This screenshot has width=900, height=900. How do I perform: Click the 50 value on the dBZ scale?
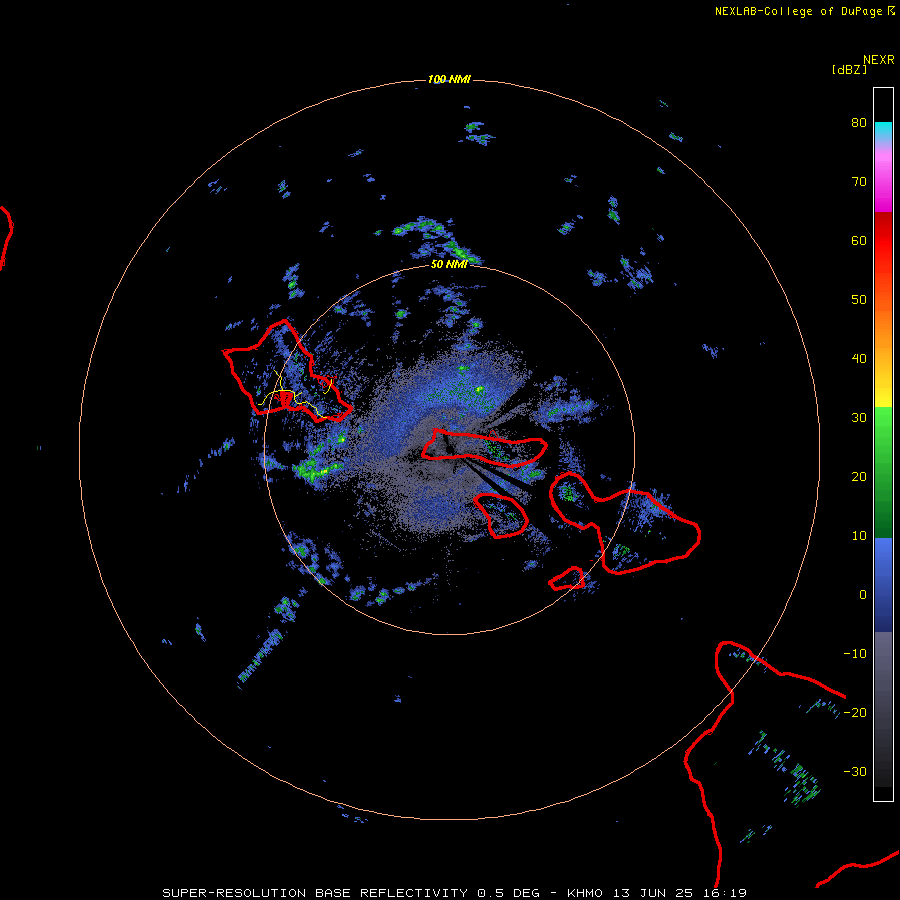(859, 300)
